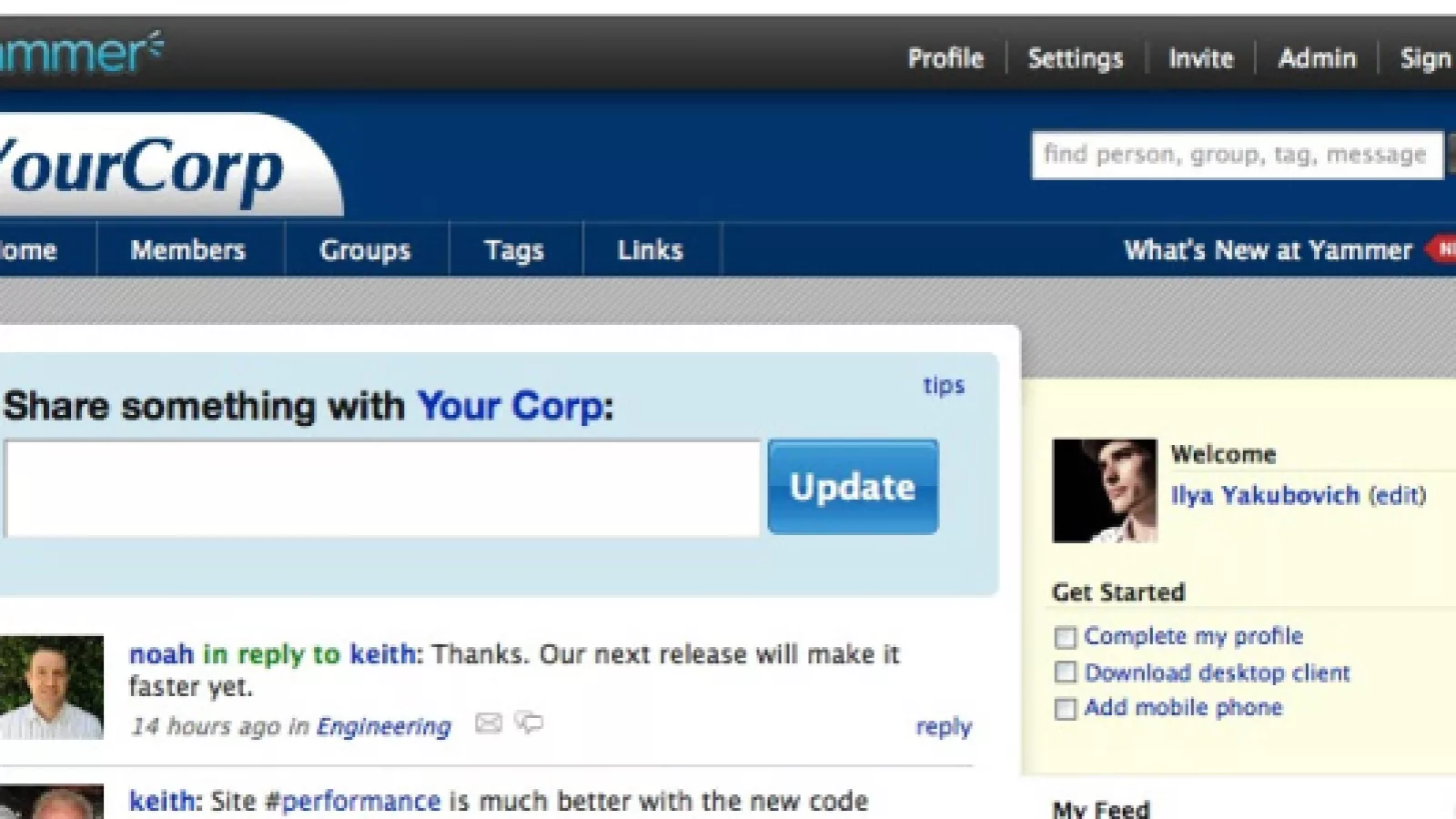
Task: Check the Complete my profile checkbox
Action: click(1065, 637)
